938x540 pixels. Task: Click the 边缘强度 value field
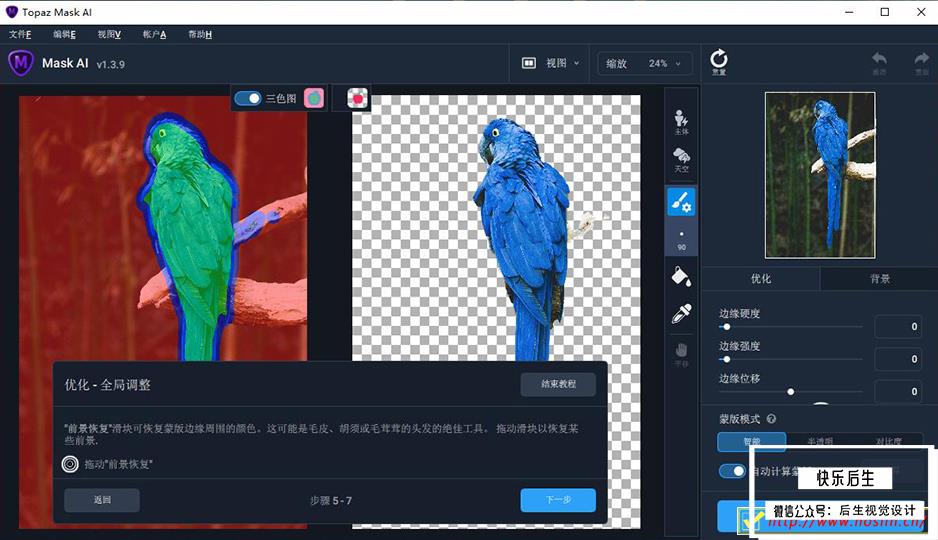(x=898, y=359)
